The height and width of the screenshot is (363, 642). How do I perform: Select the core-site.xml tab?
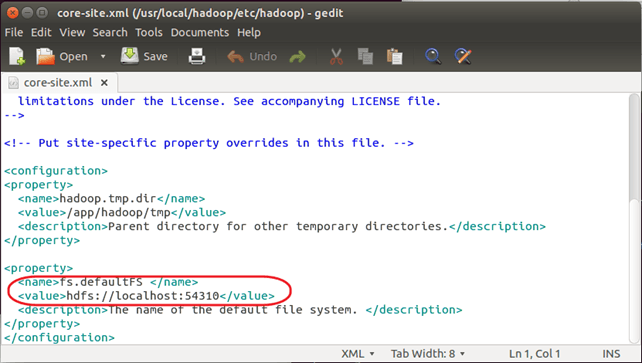(58, 83)
